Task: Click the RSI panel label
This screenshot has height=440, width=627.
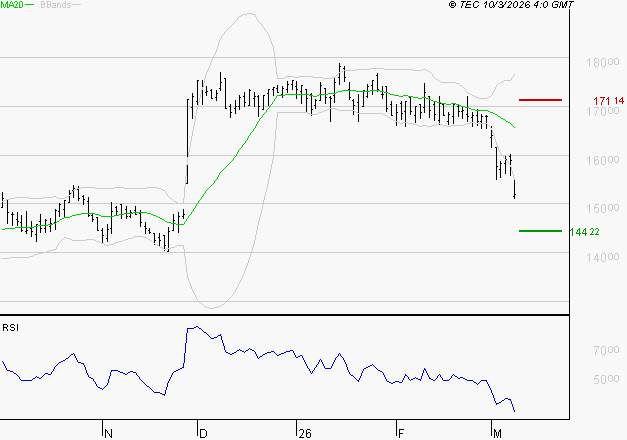Action: click(x=10, y=328)
